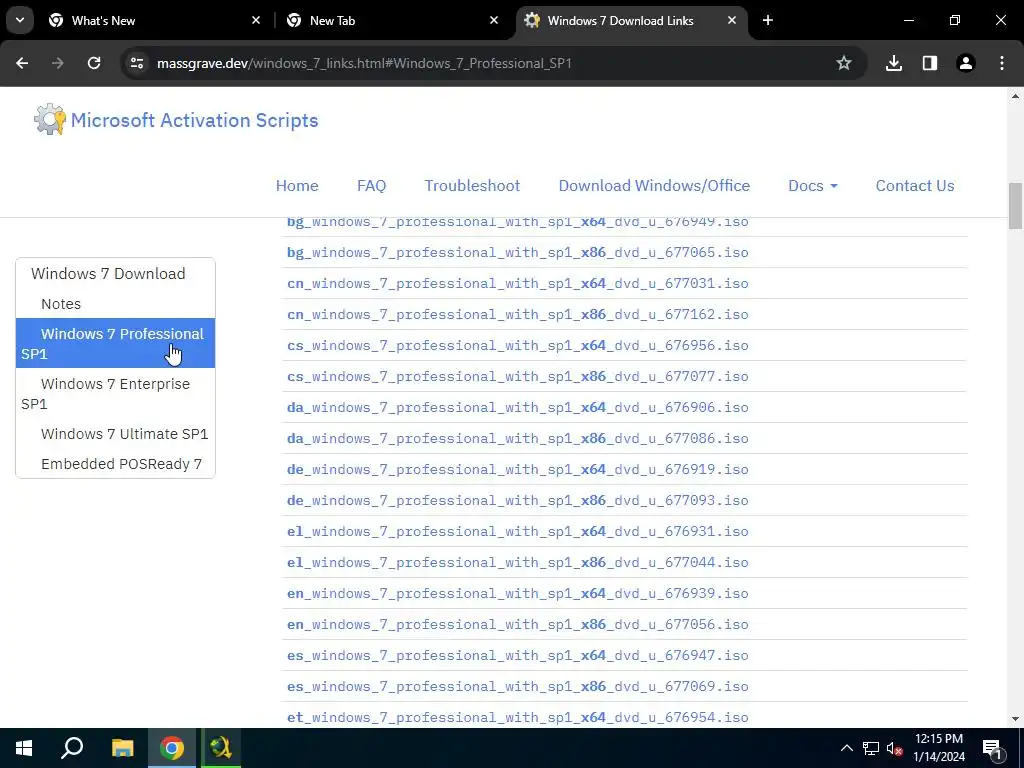Open the Chrome downloads icon
This screenshot has height=768, width=1024.
tap(894, 63)
